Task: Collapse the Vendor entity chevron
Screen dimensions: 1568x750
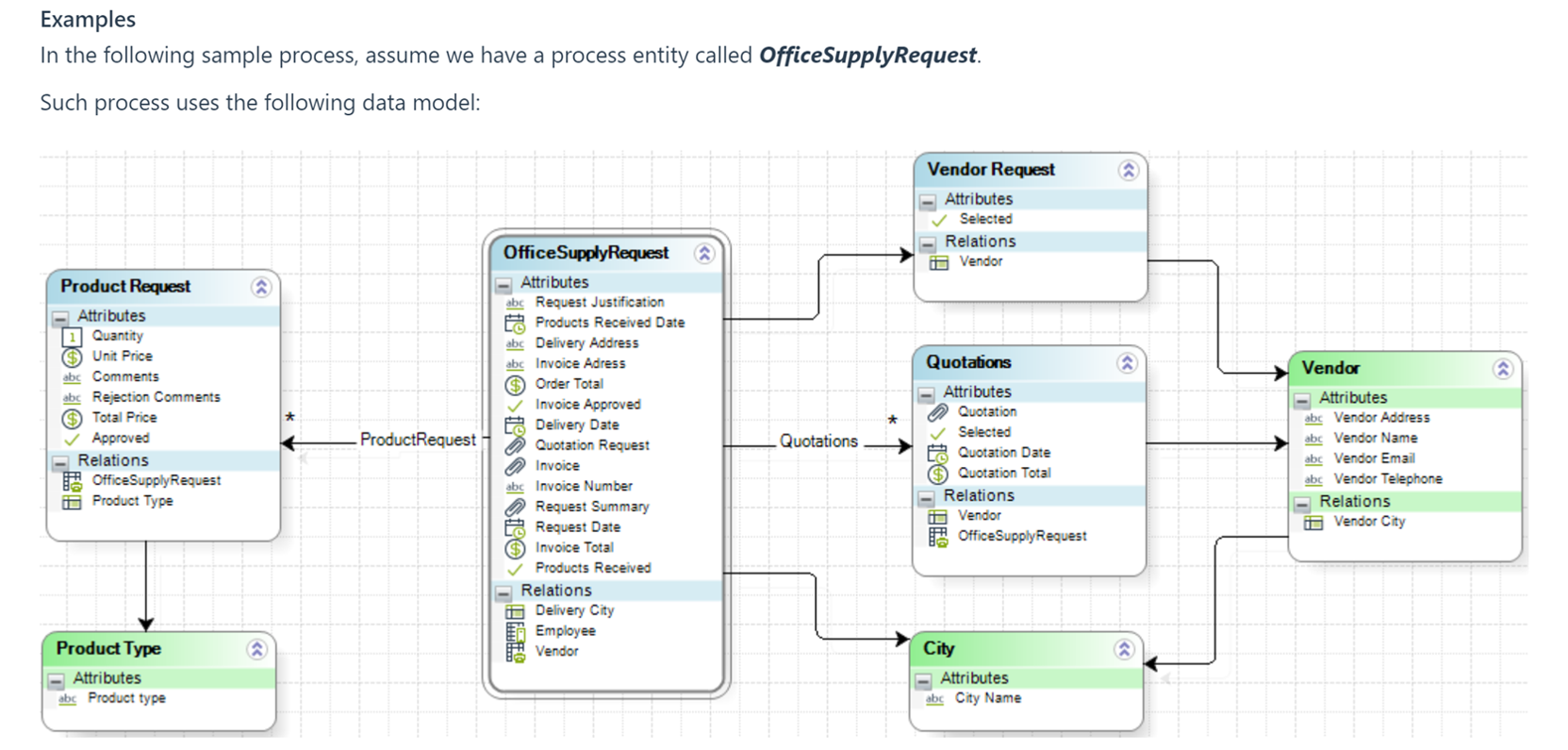Action: coord(1502,369)
